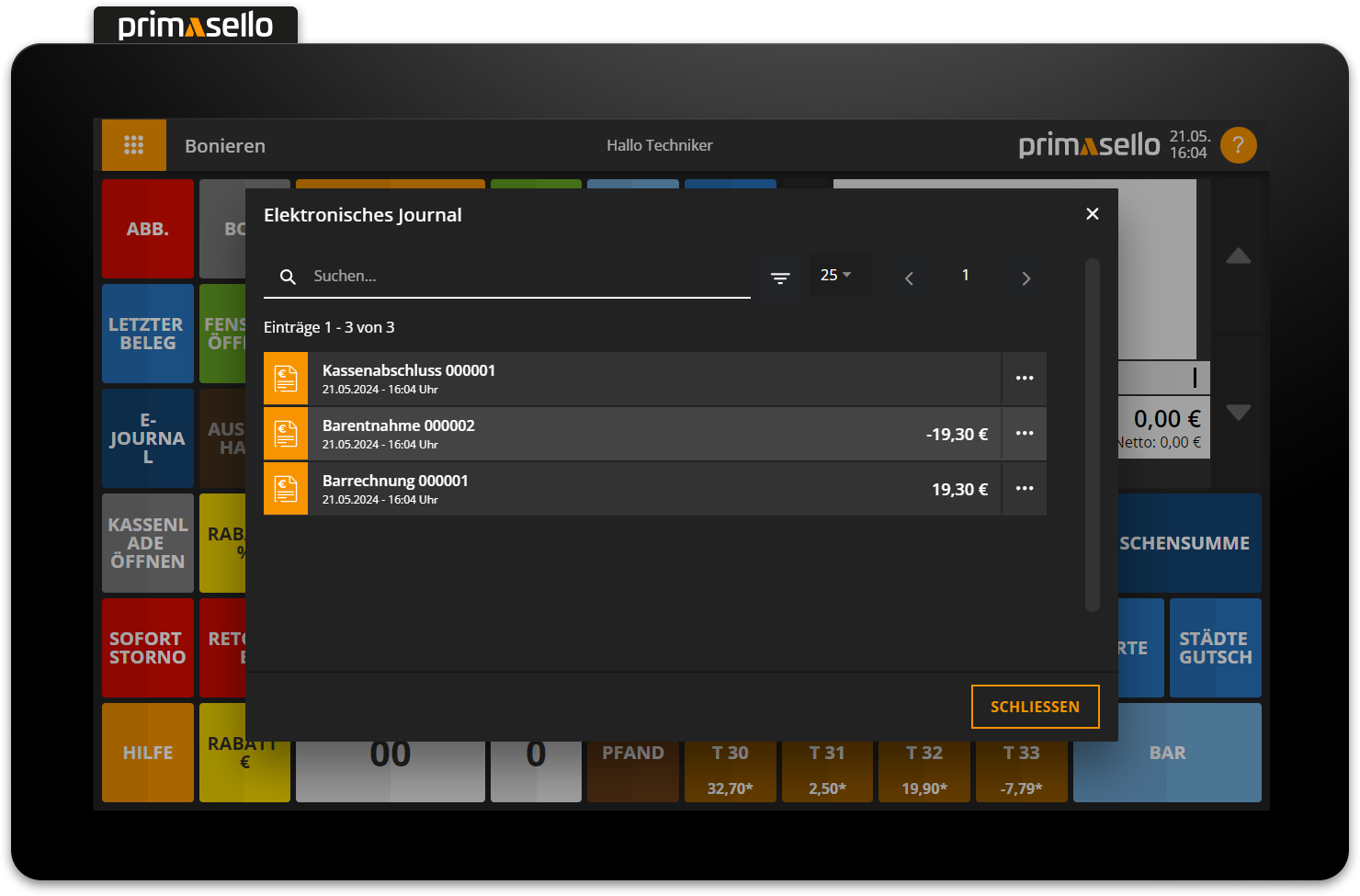The height and width of the screenshot is (896, 1360).
Task: Open more options for Barentnahme 000002
Action: click(1025, 434)
